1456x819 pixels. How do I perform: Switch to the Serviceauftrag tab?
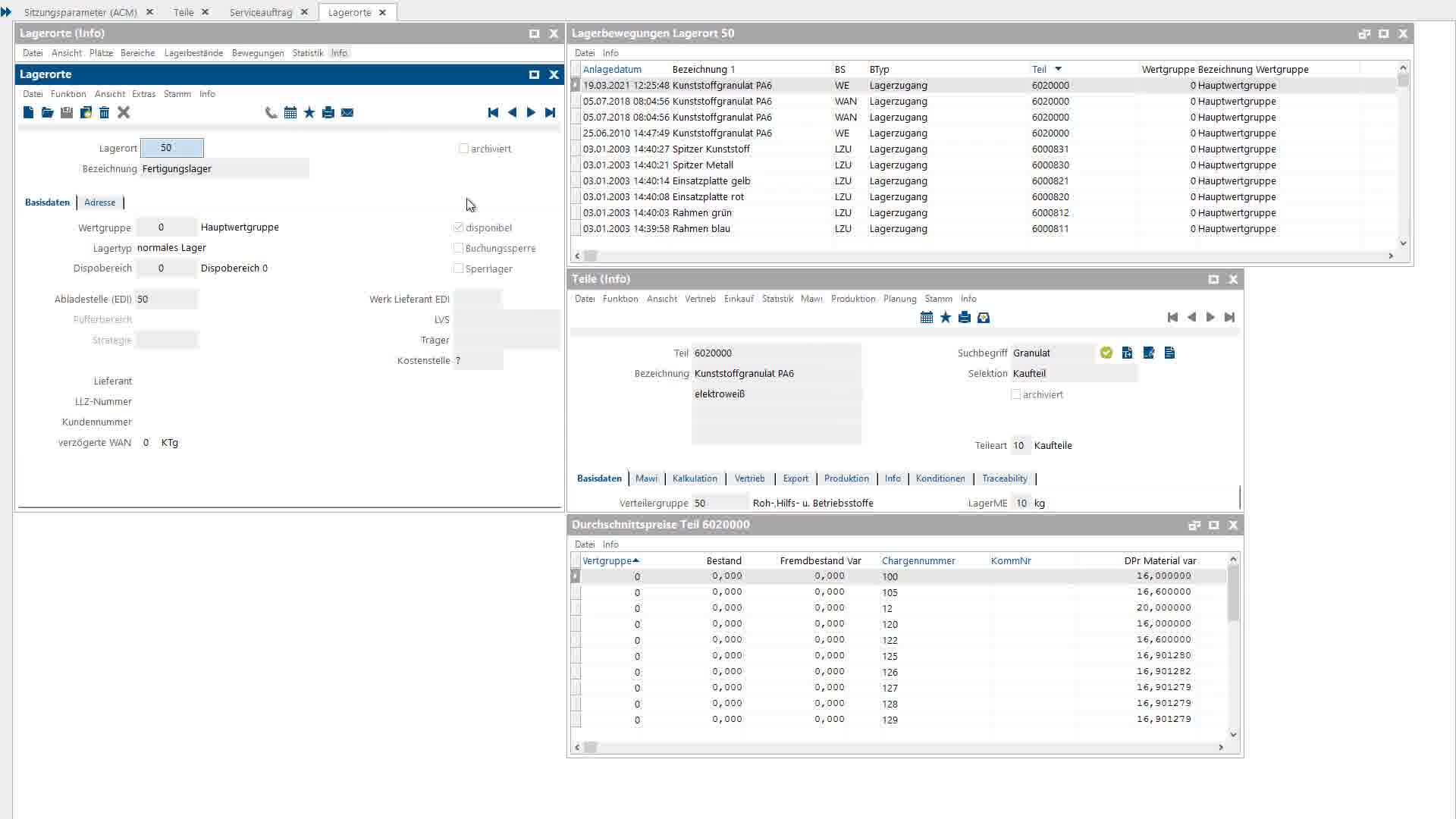coord(261,12)
